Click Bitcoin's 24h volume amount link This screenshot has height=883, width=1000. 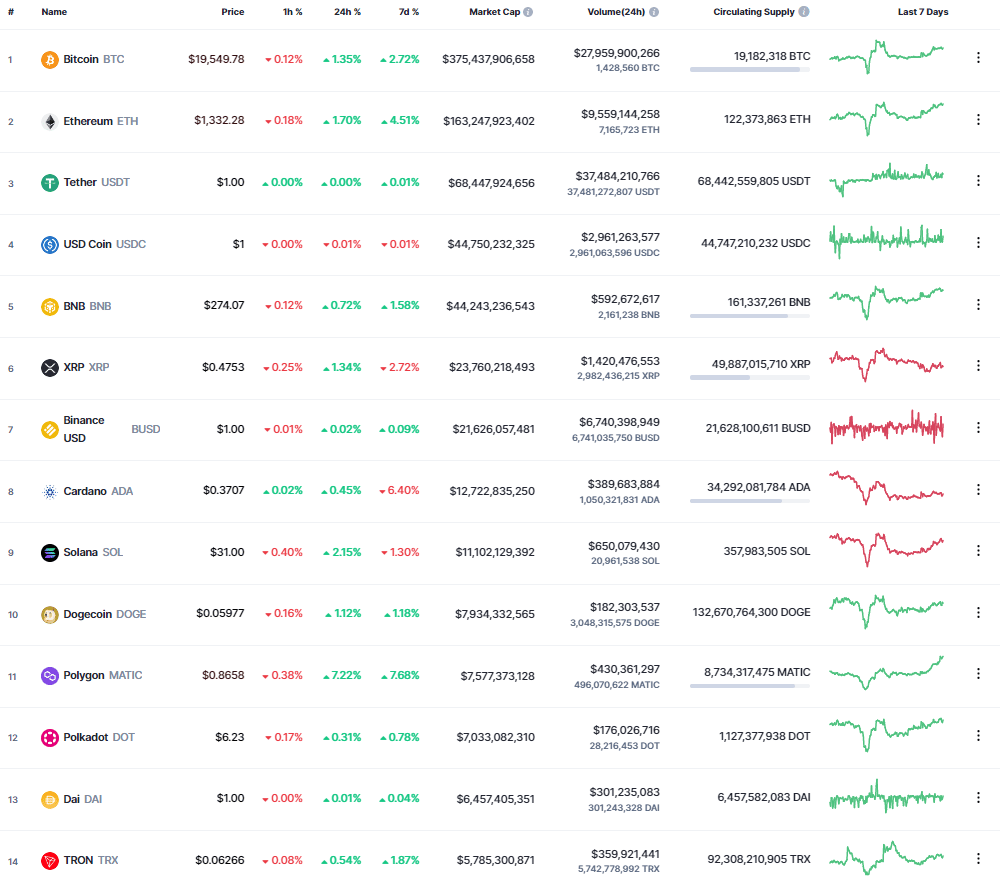[x=616, y=52]
